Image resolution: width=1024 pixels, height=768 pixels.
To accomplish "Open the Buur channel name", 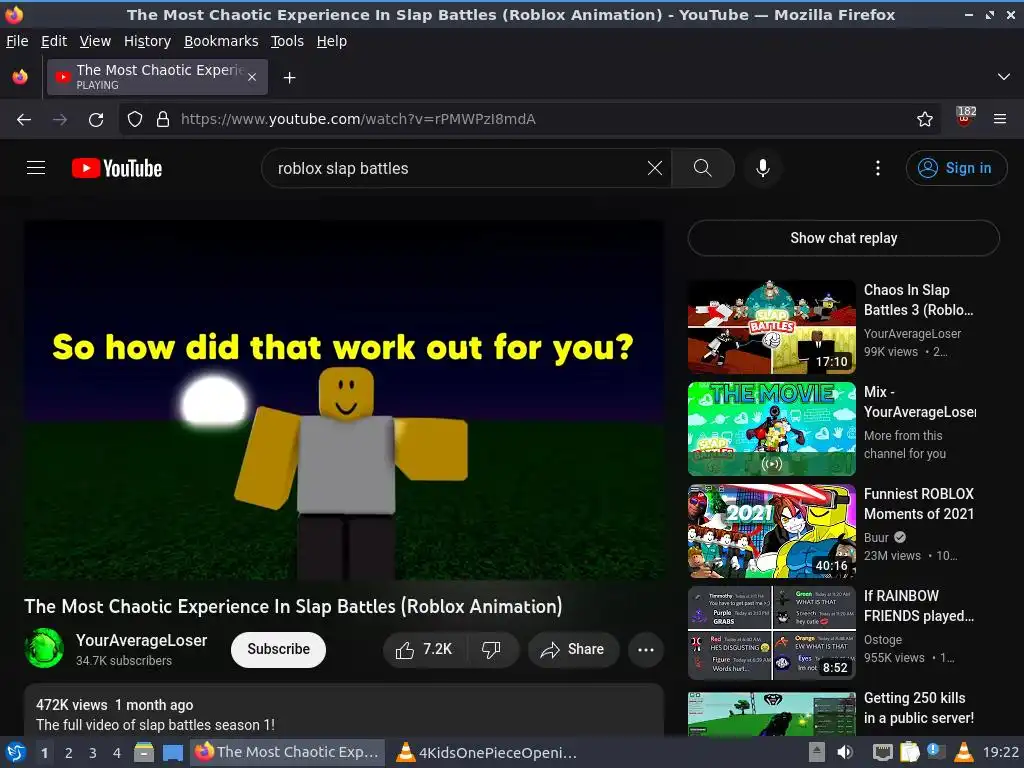I will point(876,537).
